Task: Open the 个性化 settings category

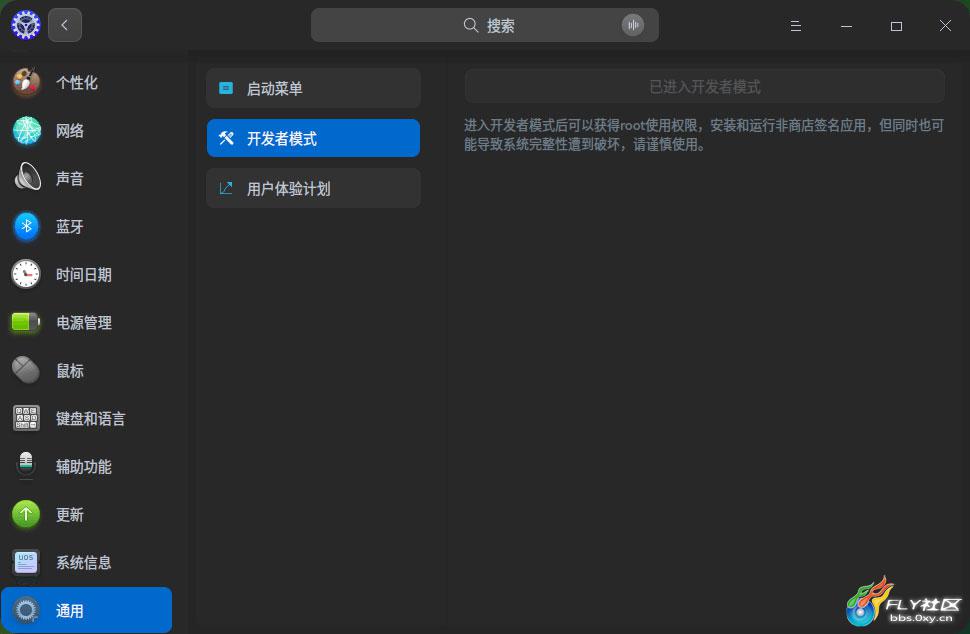Action: [x=87, y=83]
